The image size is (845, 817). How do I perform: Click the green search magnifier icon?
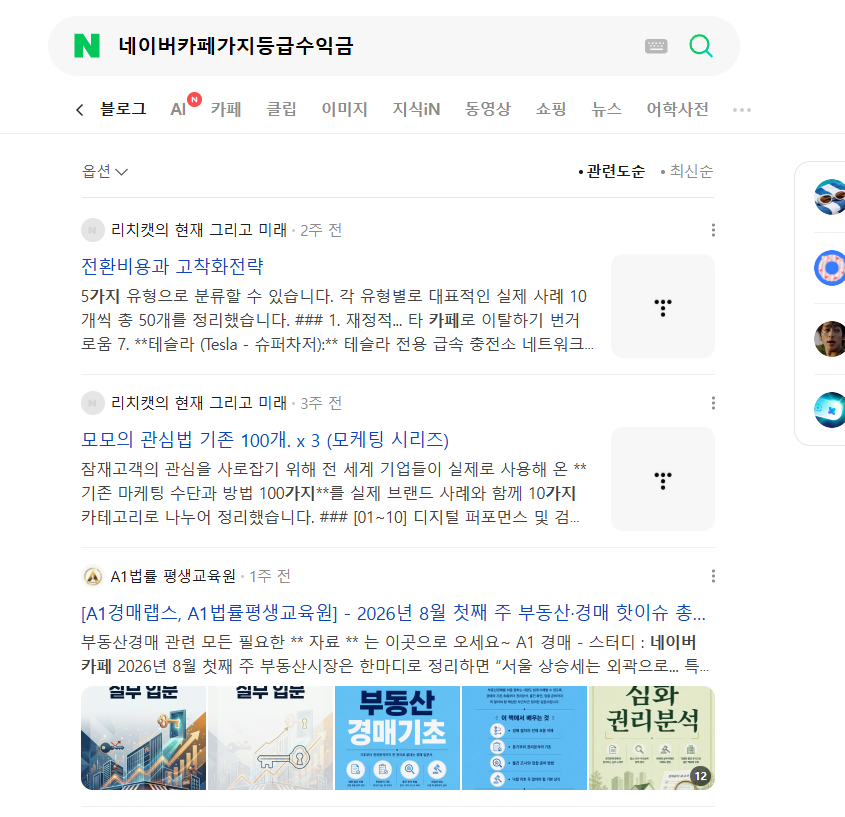click(701, 46)
